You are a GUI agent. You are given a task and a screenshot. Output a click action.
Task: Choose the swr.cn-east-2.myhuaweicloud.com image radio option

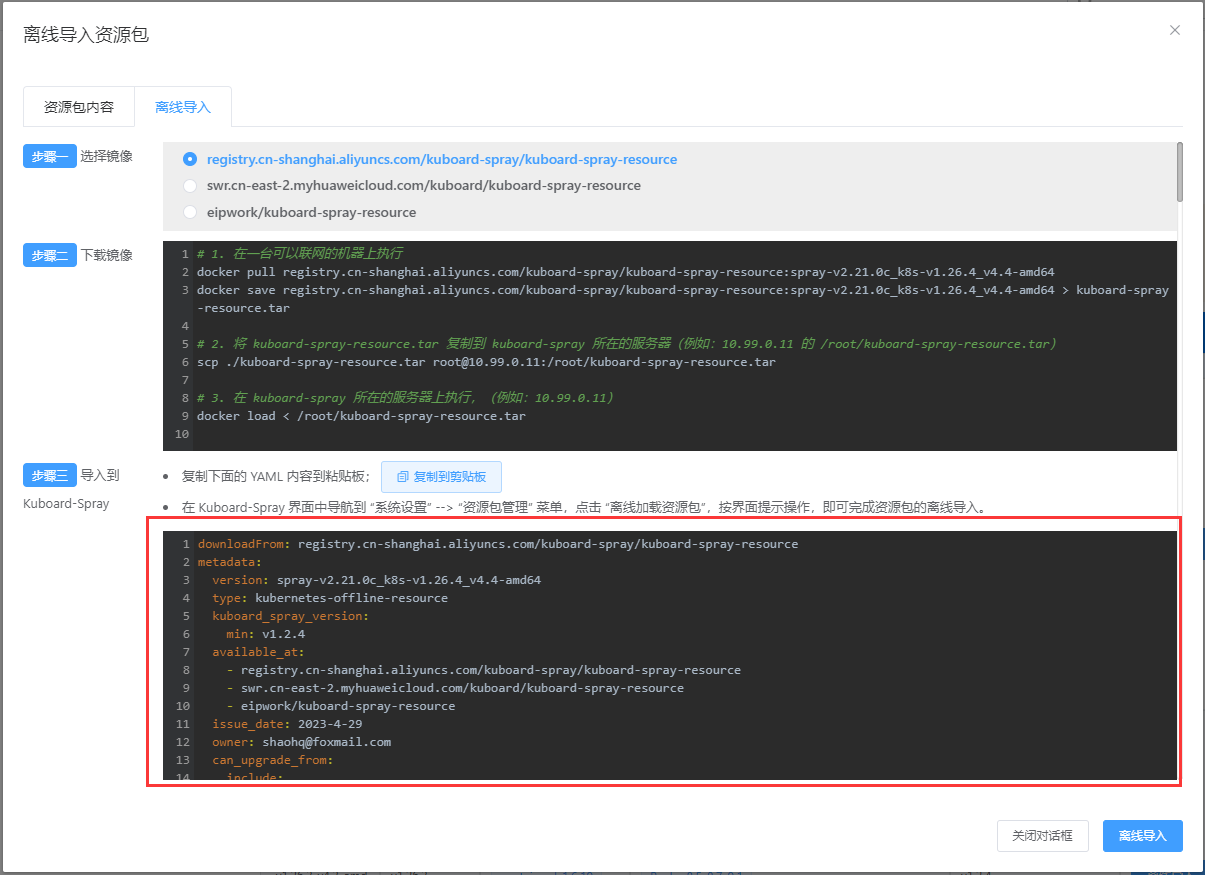point(190,186)
